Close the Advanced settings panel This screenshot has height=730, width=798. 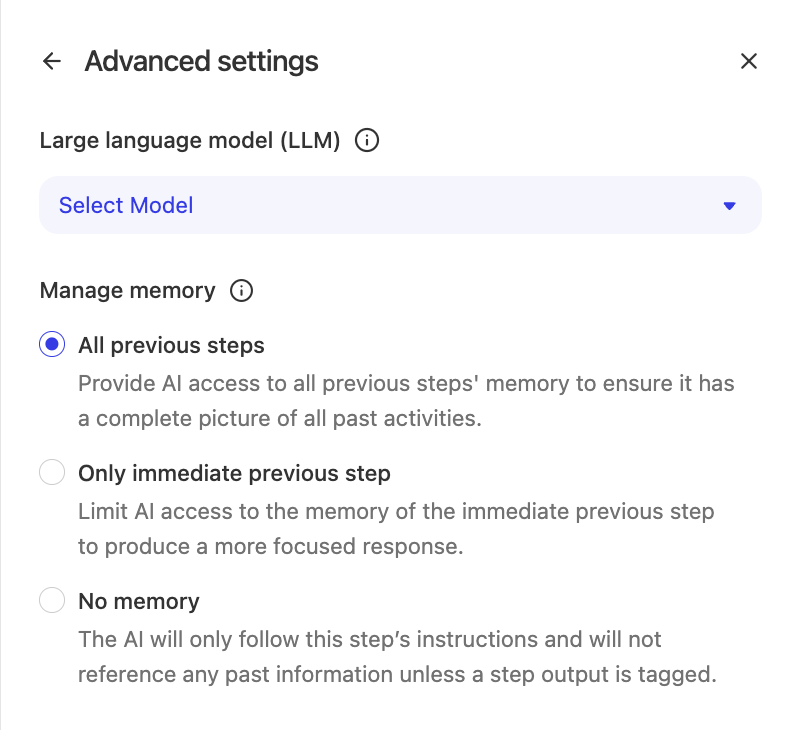[x=749, y=62]
